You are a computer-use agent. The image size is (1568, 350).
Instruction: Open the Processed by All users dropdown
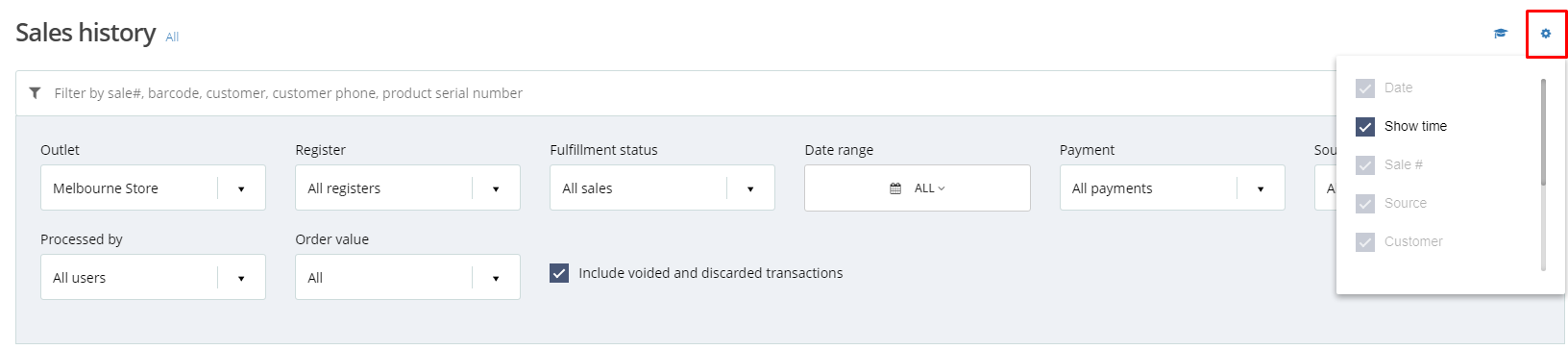[153, 277]
